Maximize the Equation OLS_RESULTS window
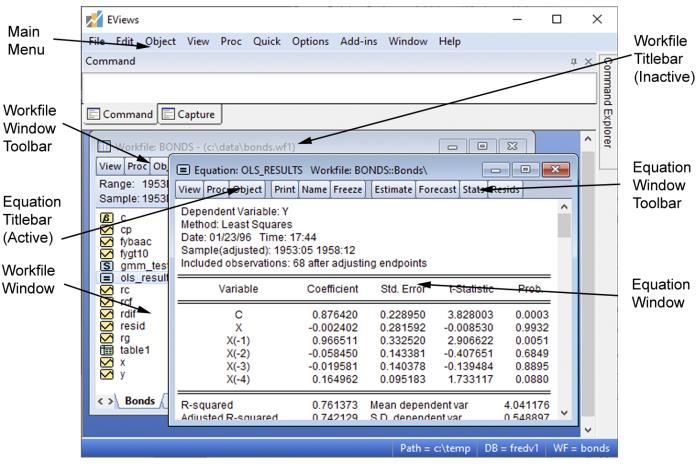696x470 pixels. click(525, 170)
